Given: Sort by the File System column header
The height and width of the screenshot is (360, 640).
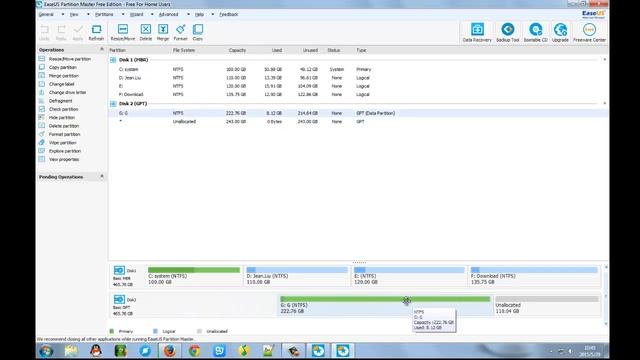Looking at the screenshot, I should click(x=184, y=50).
